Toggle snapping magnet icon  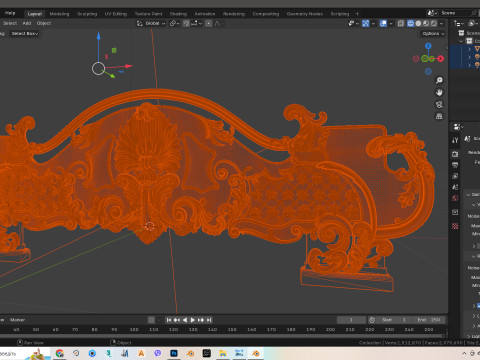(186, 23)
